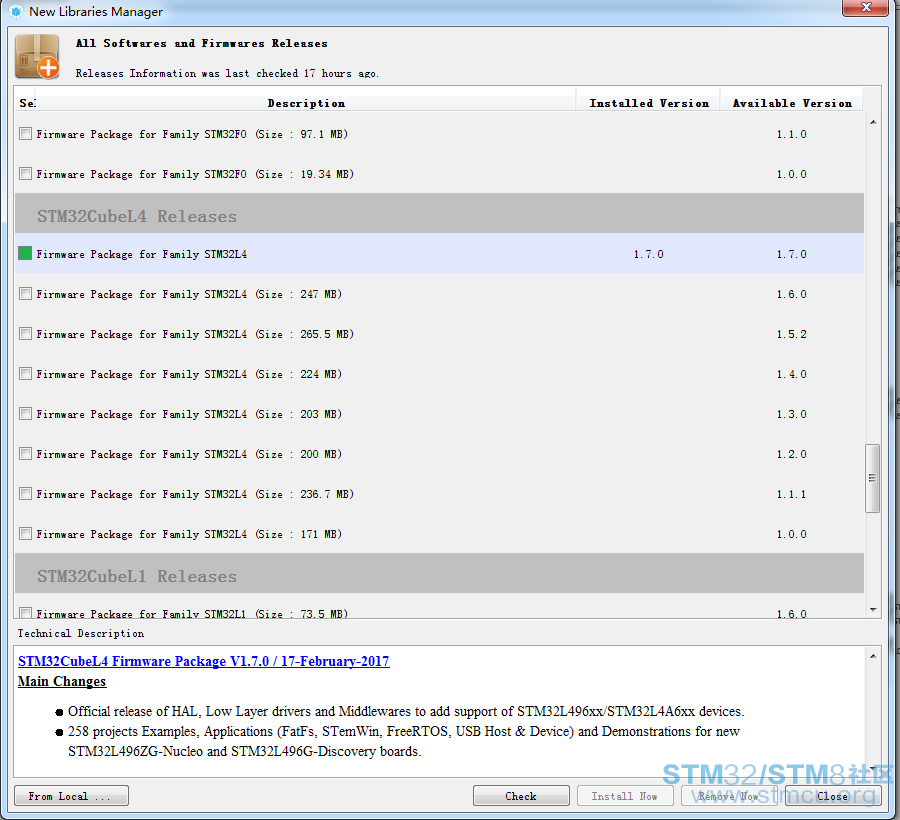The width and height of the screenshot is (900, 820).
Task: Check STM32L4 firmware 265.5 MB checkbox
Action: pyautogui.click(x=25, y=333)
